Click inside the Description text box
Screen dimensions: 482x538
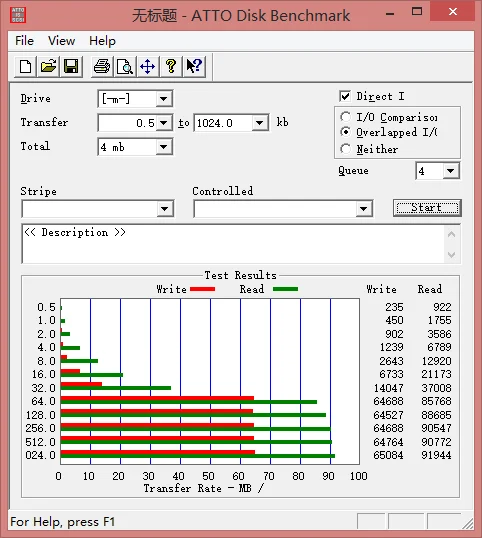point(233,244)
